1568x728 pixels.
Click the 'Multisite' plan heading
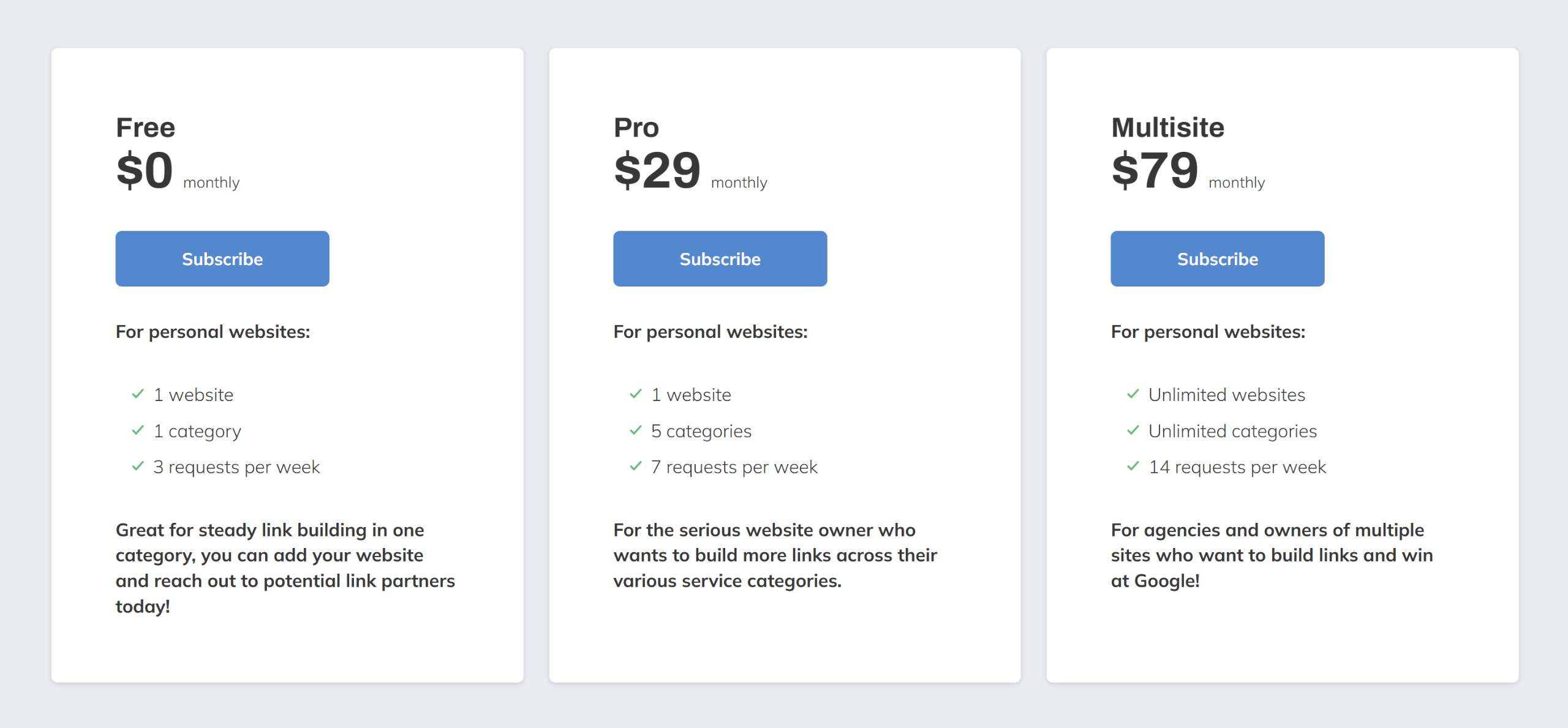pos(1167,127)
